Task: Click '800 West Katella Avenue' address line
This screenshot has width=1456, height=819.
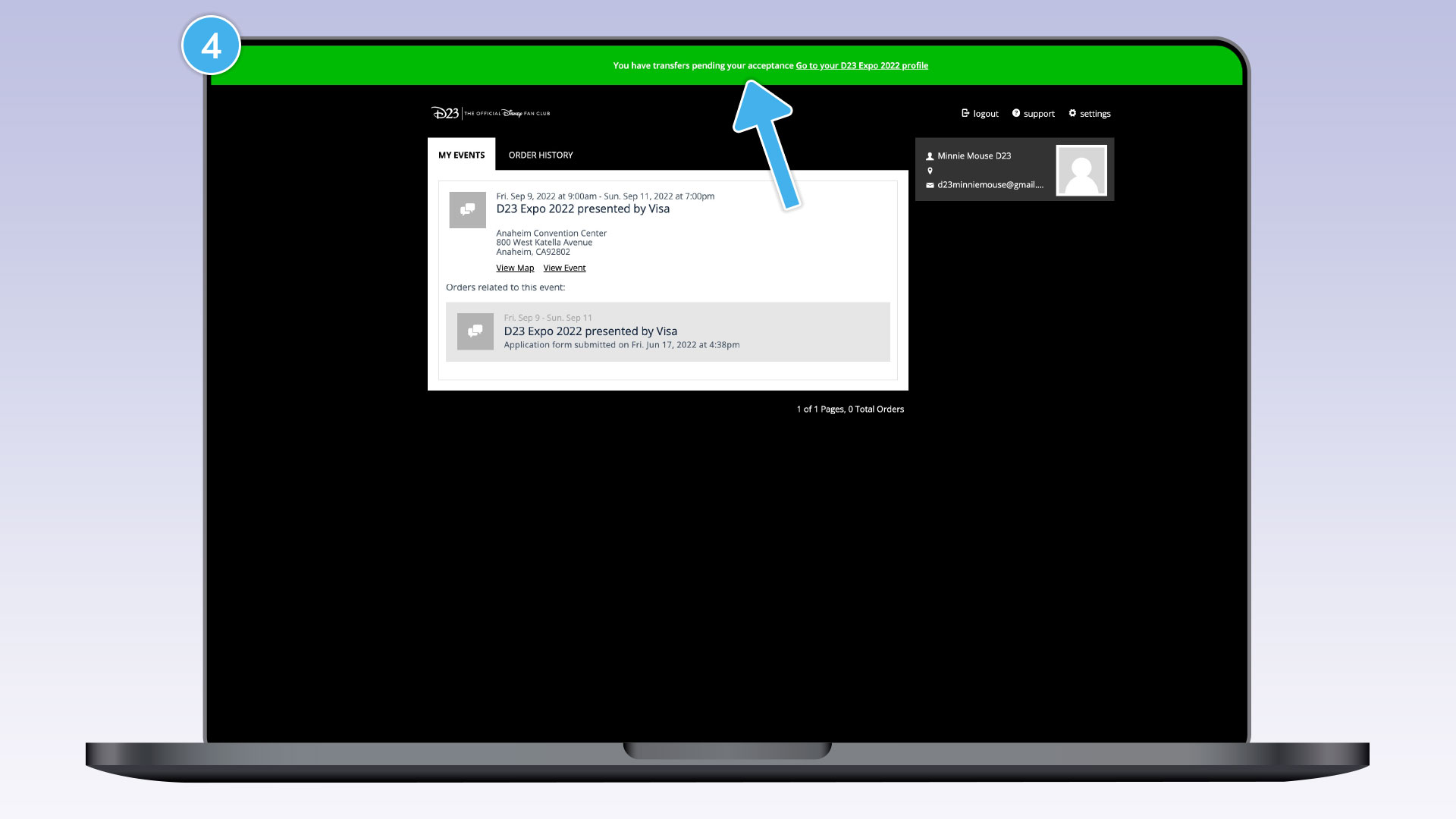Action: [544, 243]
